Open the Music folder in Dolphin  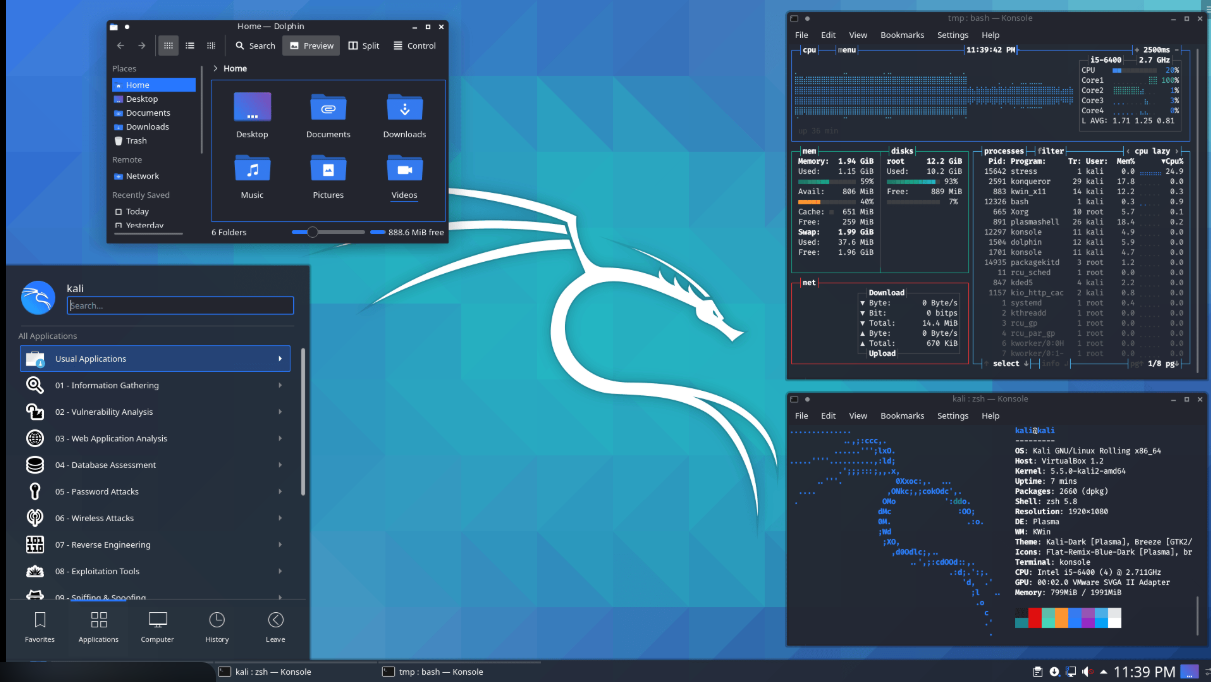click(252, 177)
